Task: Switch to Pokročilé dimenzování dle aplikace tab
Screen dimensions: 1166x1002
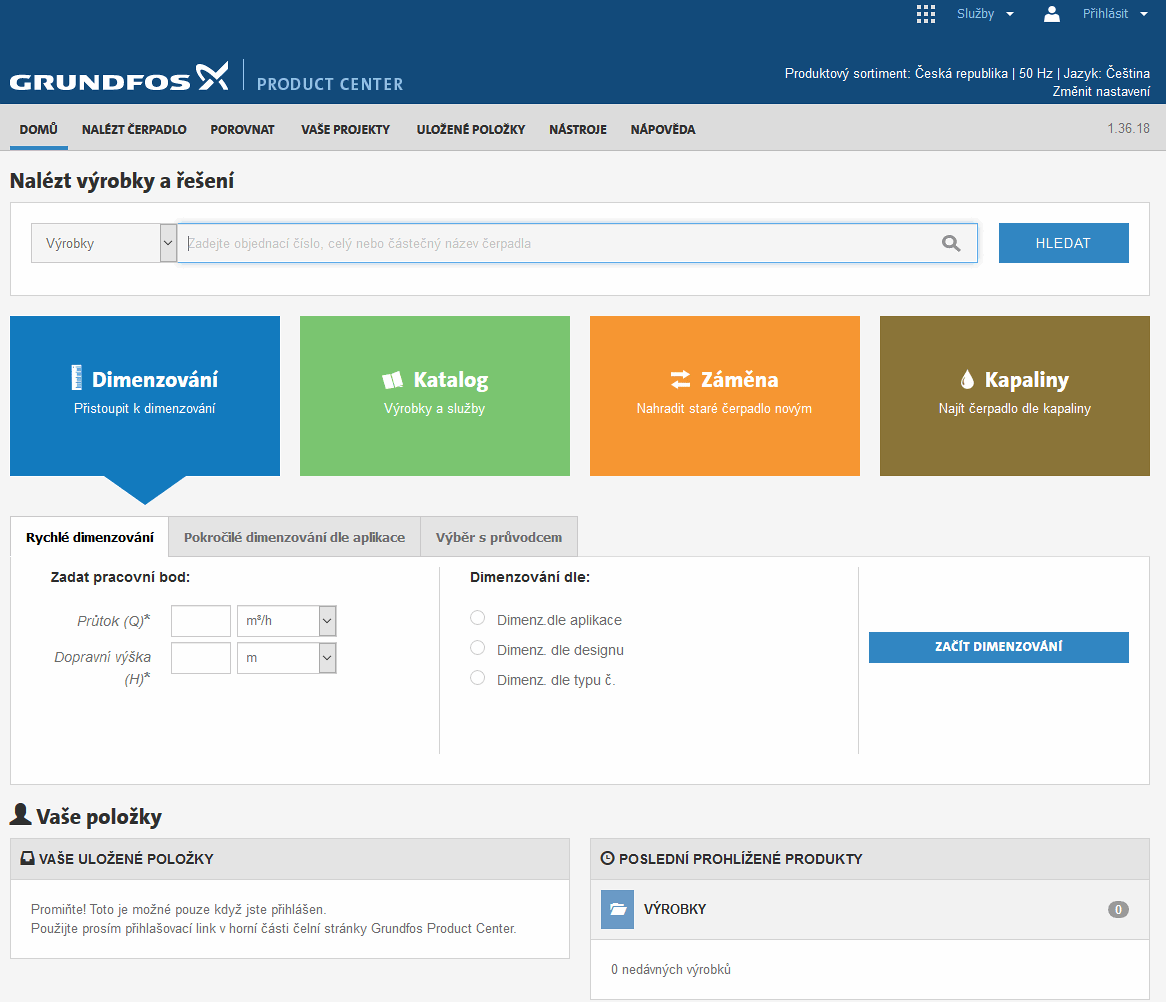Action: coord(294,537)
